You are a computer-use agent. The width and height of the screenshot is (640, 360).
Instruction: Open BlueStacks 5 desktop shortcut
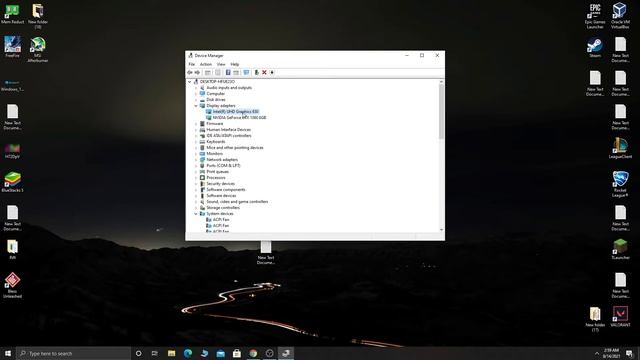point(12,182)
